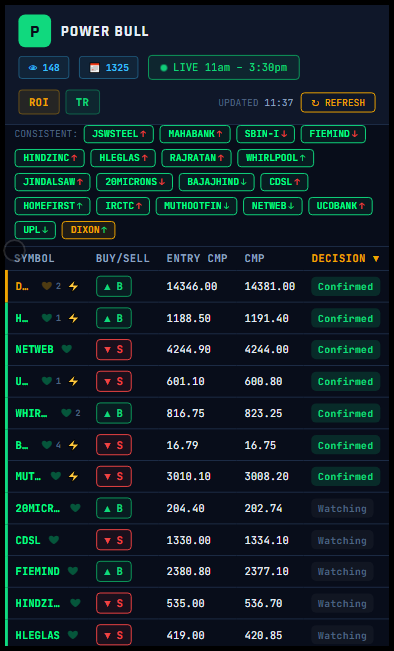Click UPDATED 11:37 timestamp

point(256,103)
